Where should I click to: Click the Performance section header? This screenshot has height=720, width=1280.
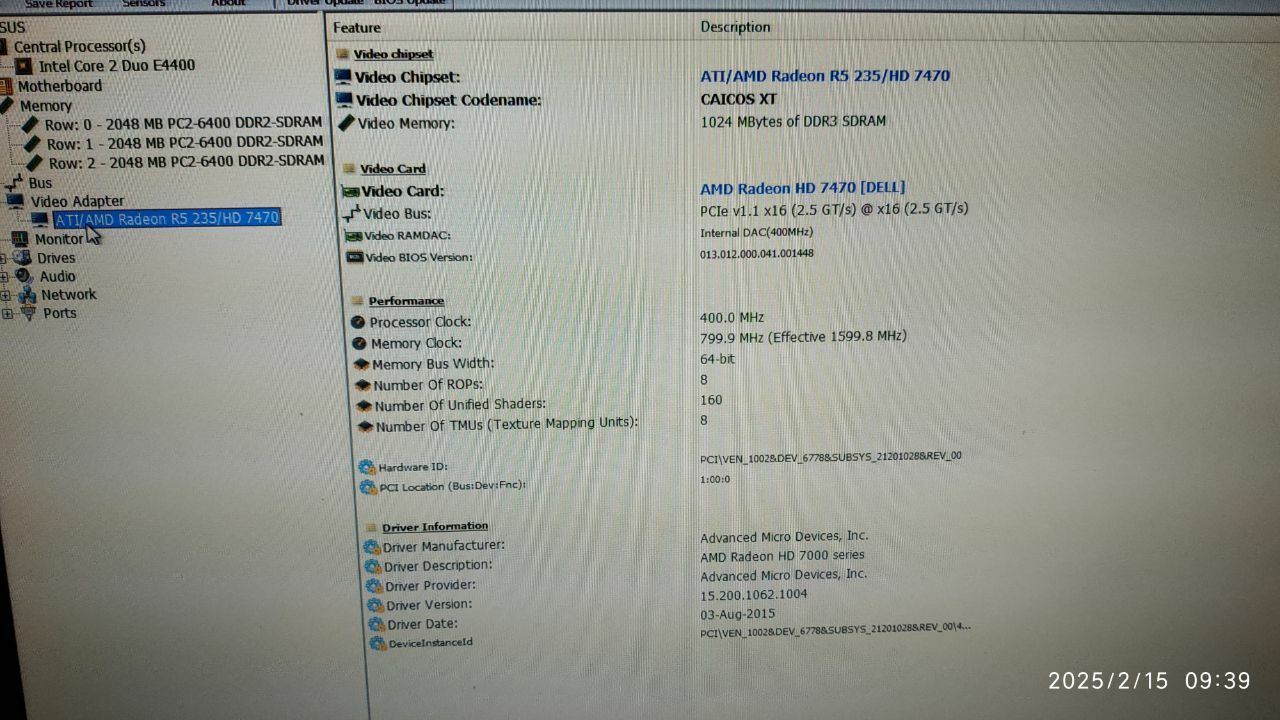406,301
